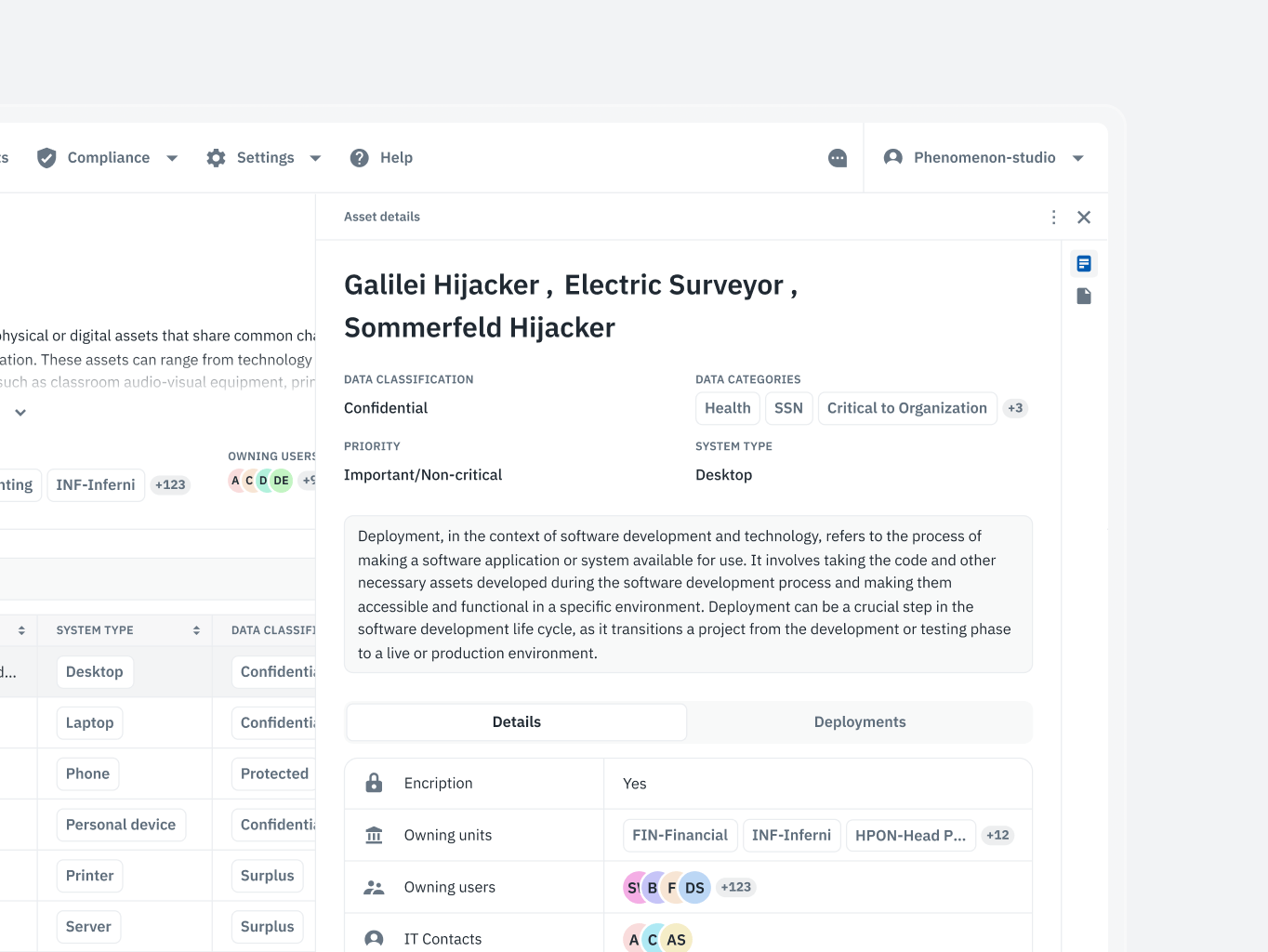Open the three-dot asset options menu
The width and height of the screenshot is (1268, 952).
(x=1053, y=218)
